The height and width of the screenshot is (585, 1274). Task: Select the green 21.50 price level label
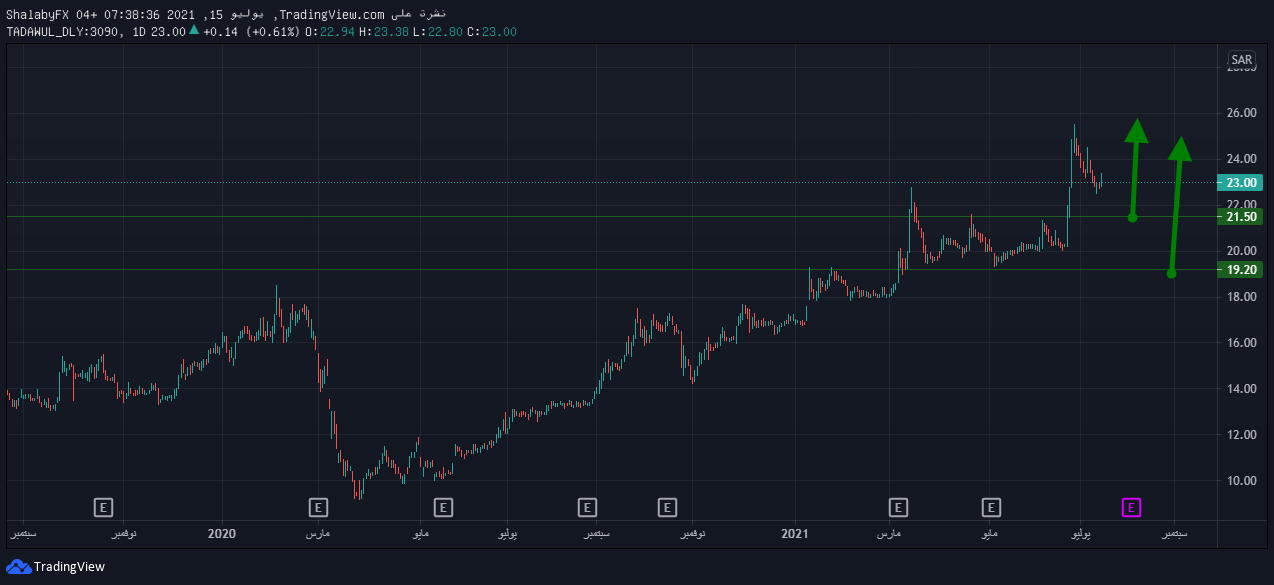[1240, 217]
